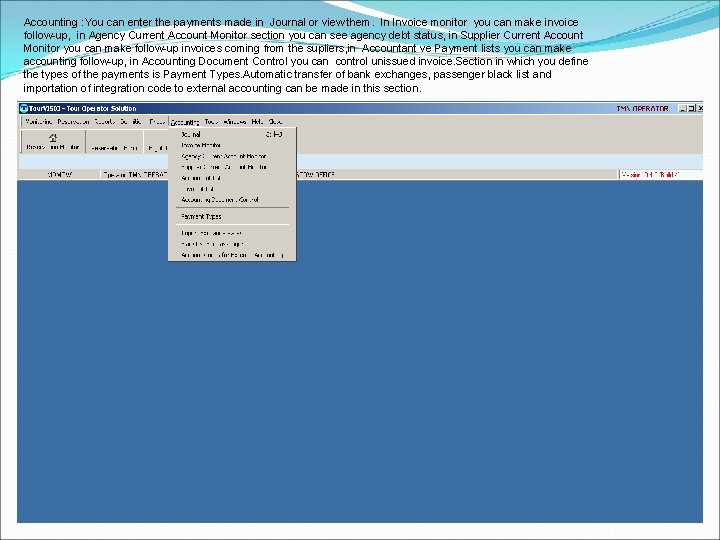Select Accountant List menu entry
Viewport: 720px width, 540px height.
point(232,178)
